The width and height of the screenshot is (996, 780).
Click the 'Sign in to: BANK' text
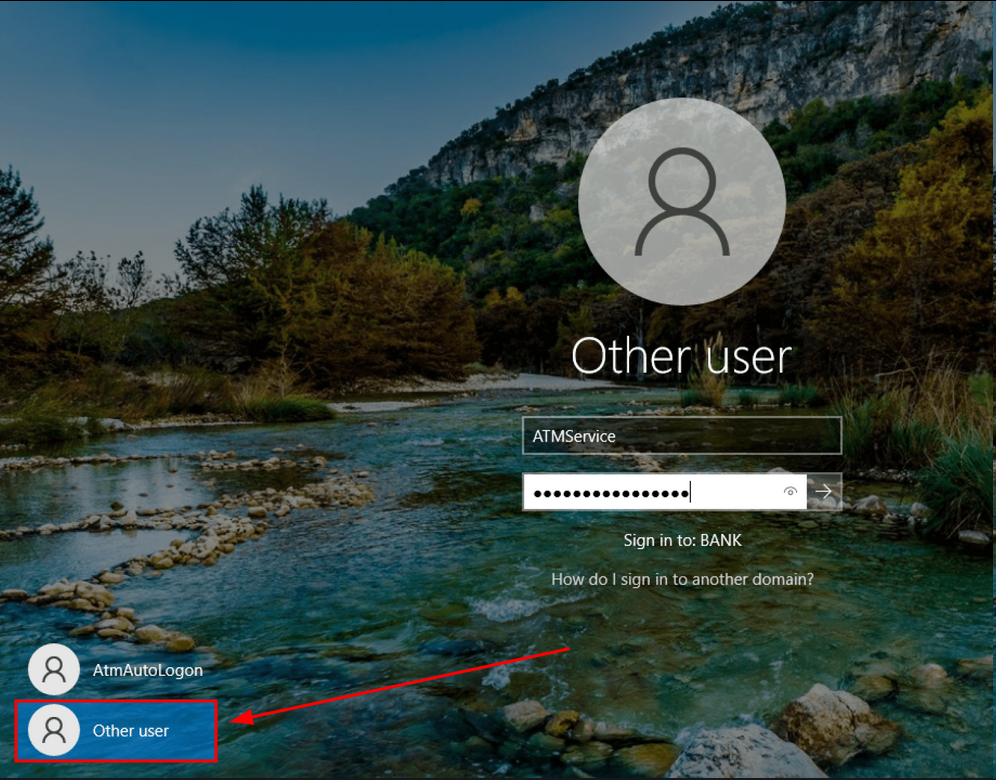pyautogui.click(x=682, y=541)
